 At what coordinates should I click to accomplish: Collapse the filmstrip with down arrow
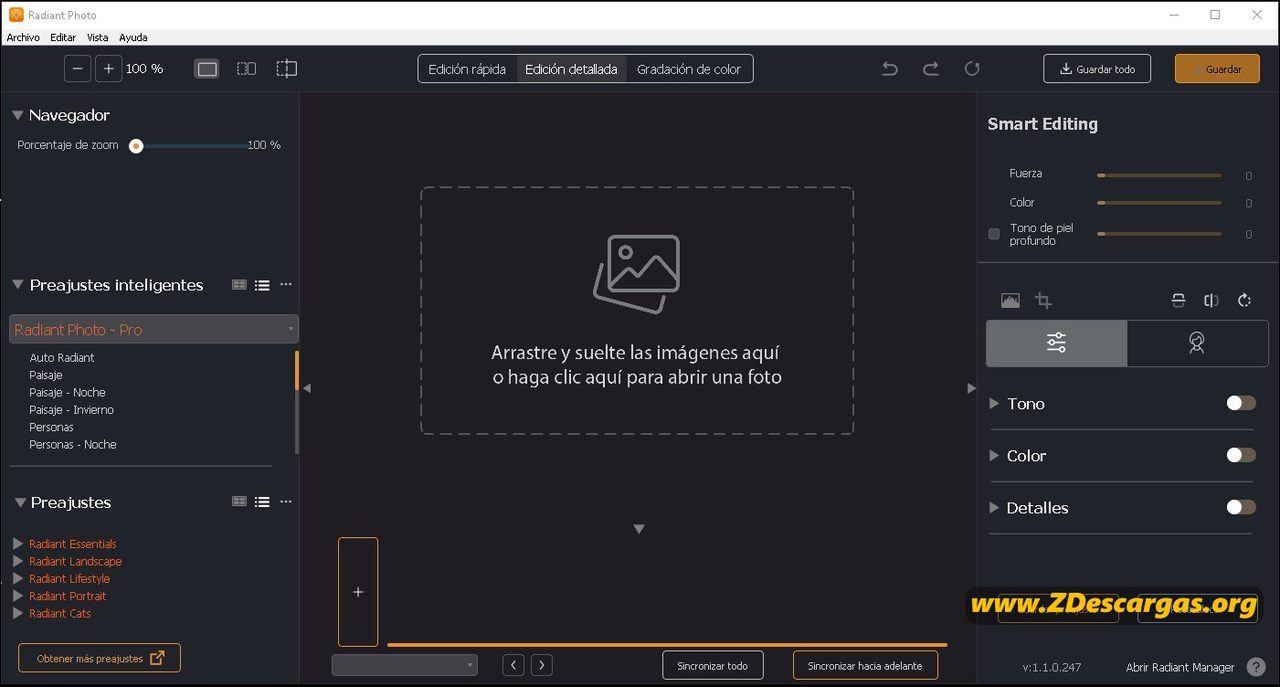coord(639,529)
